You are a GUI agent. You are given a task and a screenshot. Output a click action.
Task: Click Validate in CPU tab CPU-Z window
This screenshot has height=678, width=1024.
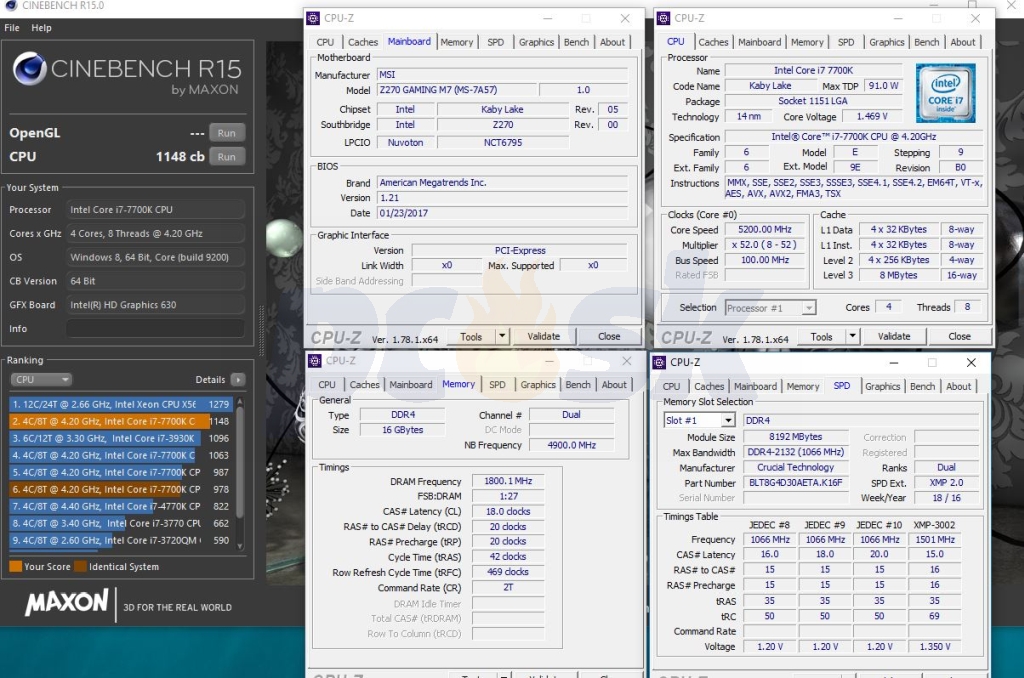[x=894, y=336]
